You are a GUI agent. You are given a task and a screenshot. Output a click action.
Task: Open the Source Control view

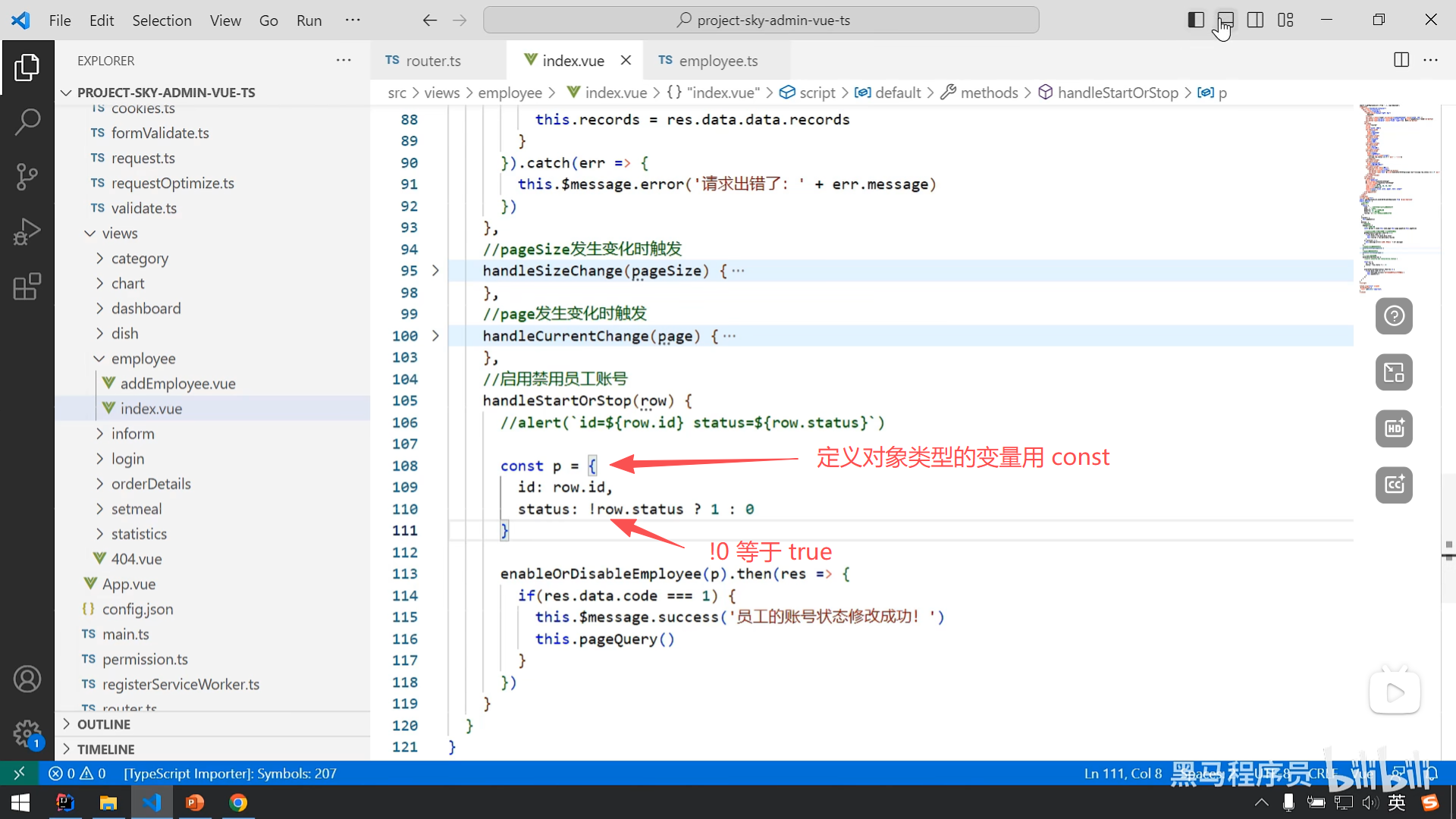(27, 177)
